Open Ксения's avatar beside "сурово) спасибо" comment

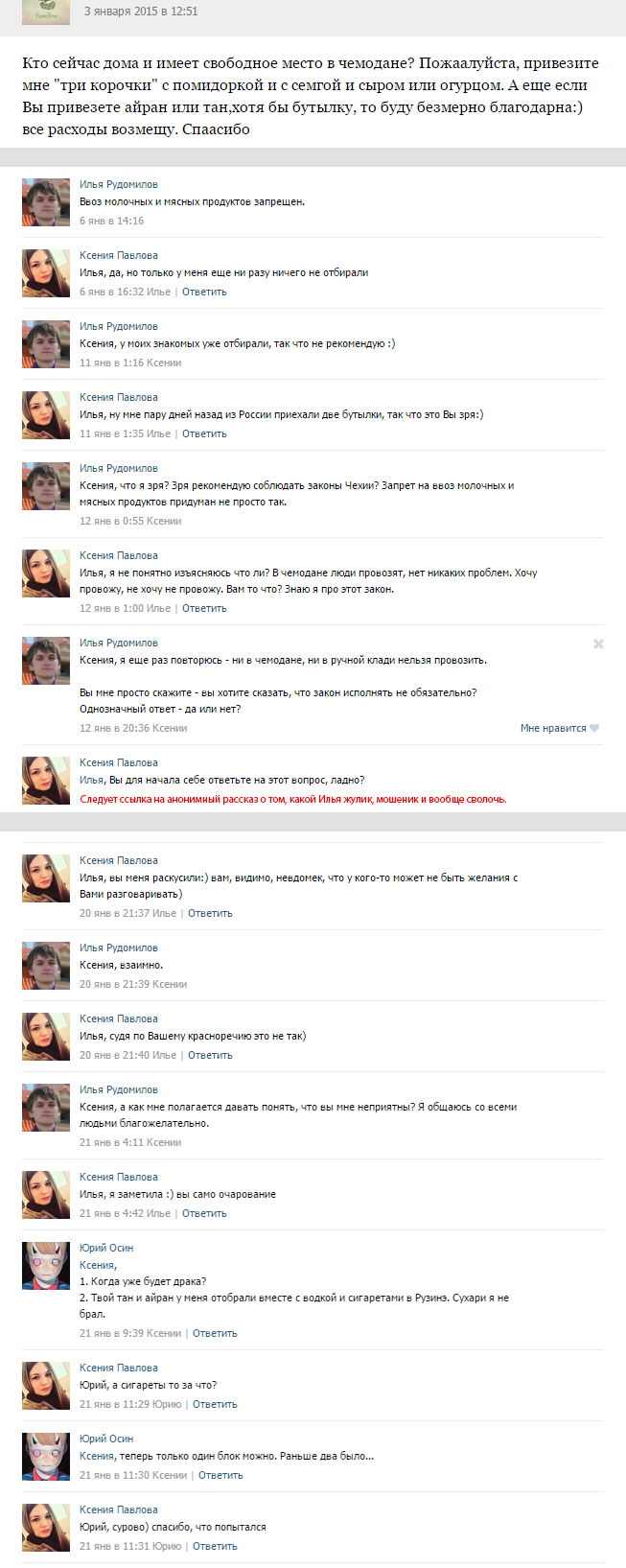click(46, 1528)
